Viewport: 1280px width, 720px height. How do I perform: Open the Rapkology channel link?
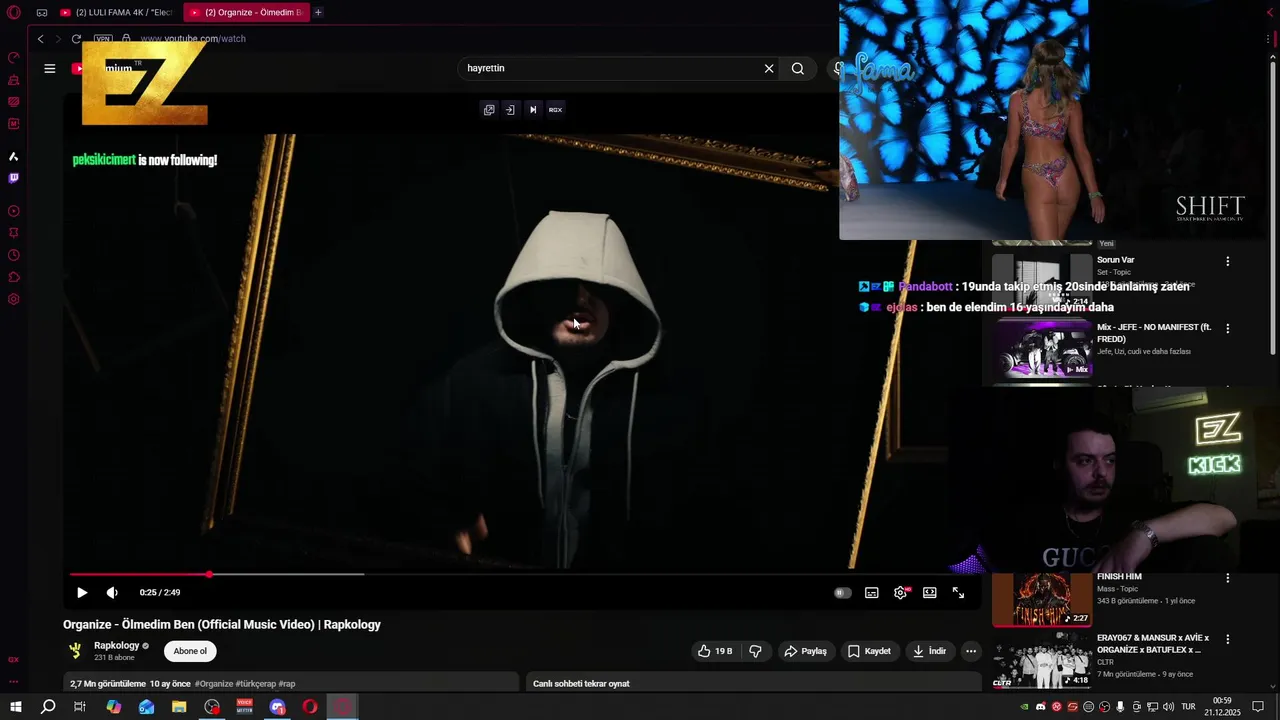(117, 646)
